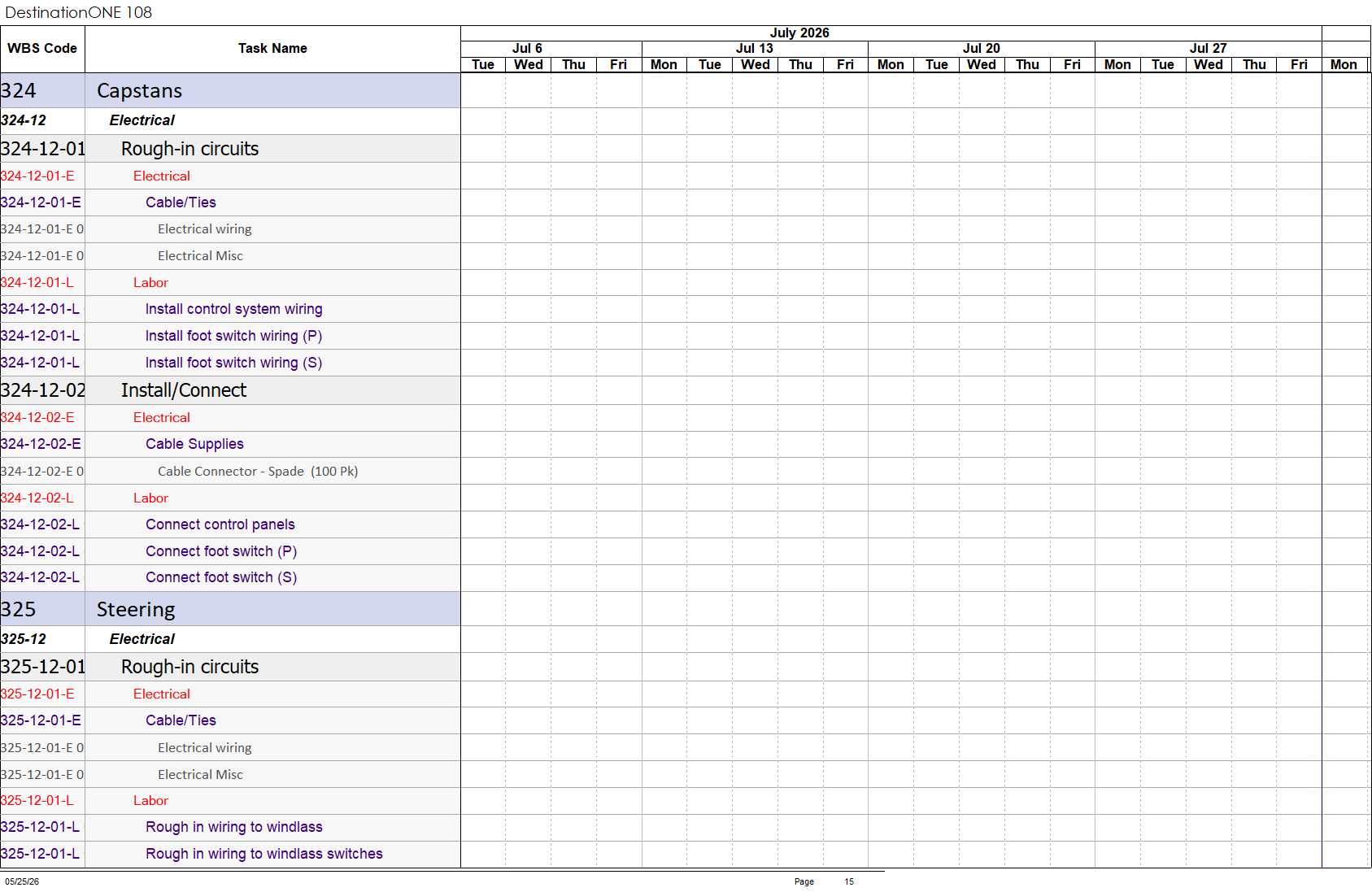Select the Install/Connect task
This screenshot has height=892, width=1372.
[184, 390]
